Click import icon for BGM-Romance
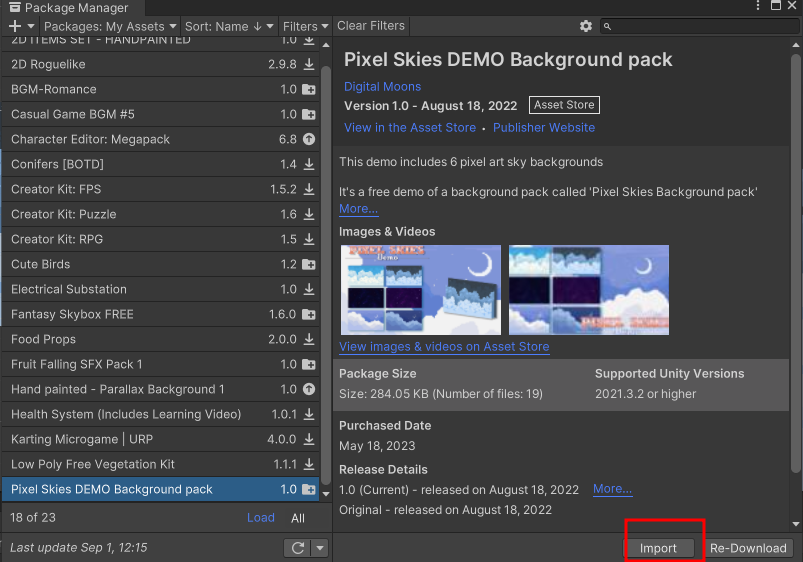Screen dimensions: 803x562 tap(309, 89)
